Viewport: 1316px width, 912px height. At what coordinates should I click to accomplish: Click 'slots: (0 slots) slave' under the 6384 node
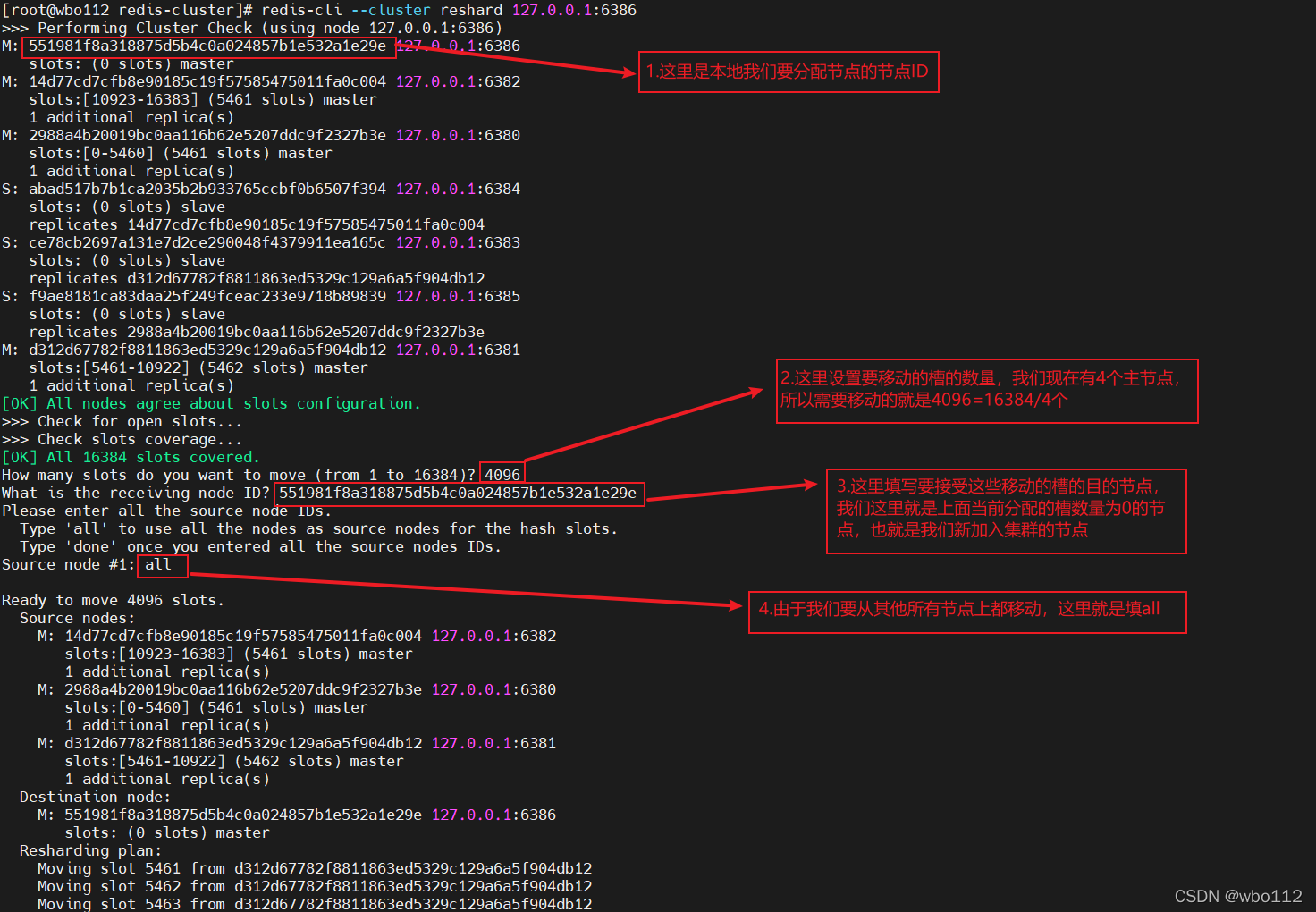(127, 207)
